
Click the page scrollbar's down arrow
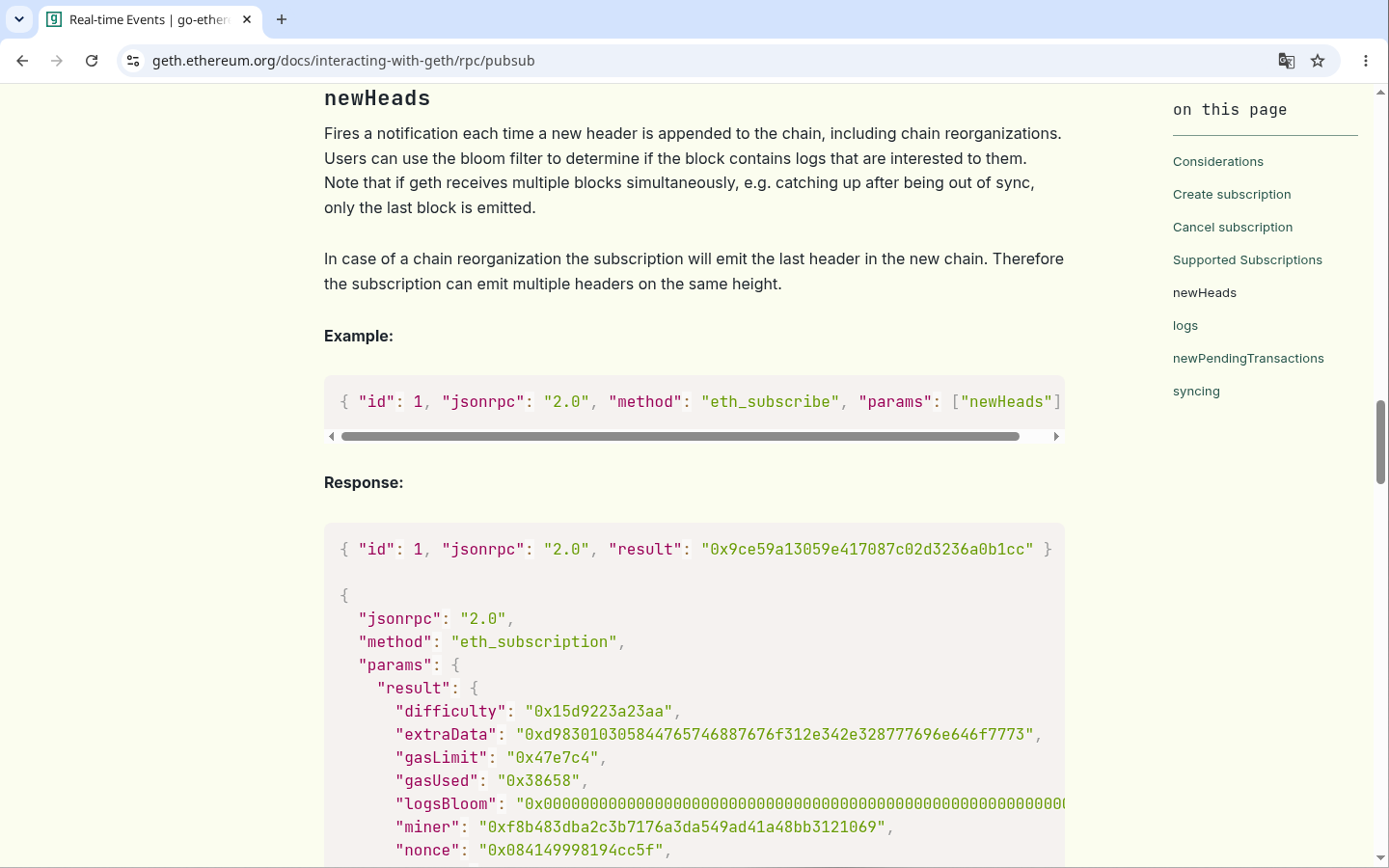pos(1380,857)
